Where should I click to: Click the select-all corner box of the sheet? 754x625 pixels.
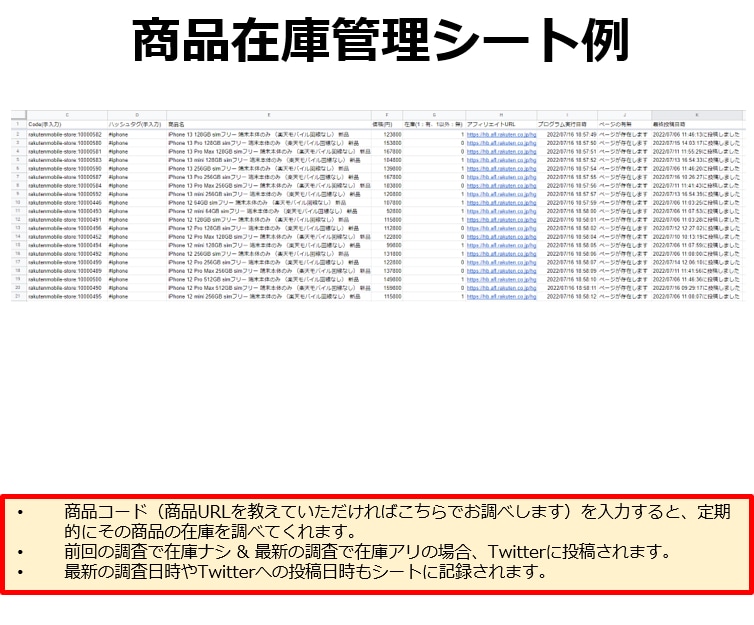(18, 115)
